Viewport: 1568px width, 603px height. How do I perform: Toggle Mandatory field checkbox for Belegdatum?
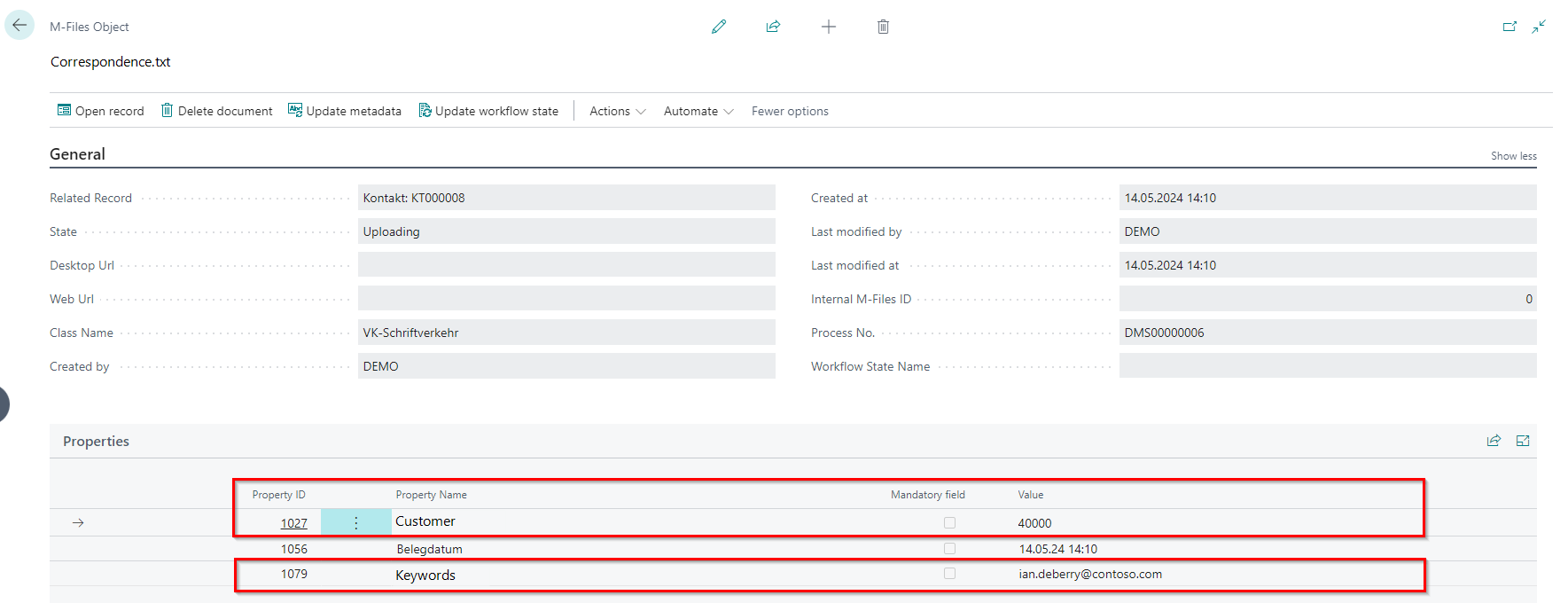pos(949,549)
